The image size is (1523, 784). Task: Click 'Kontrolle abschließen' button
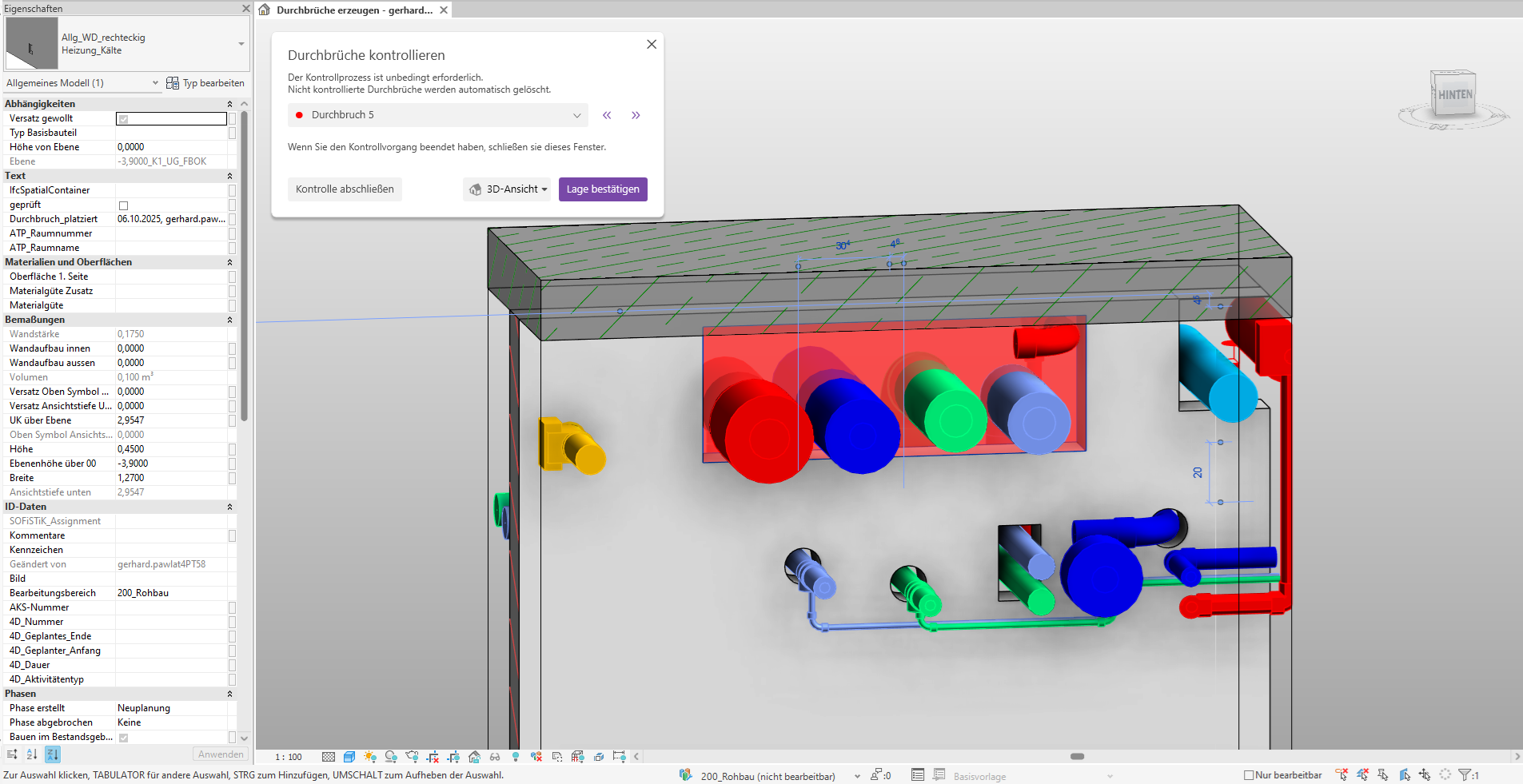tap(345, 189)
